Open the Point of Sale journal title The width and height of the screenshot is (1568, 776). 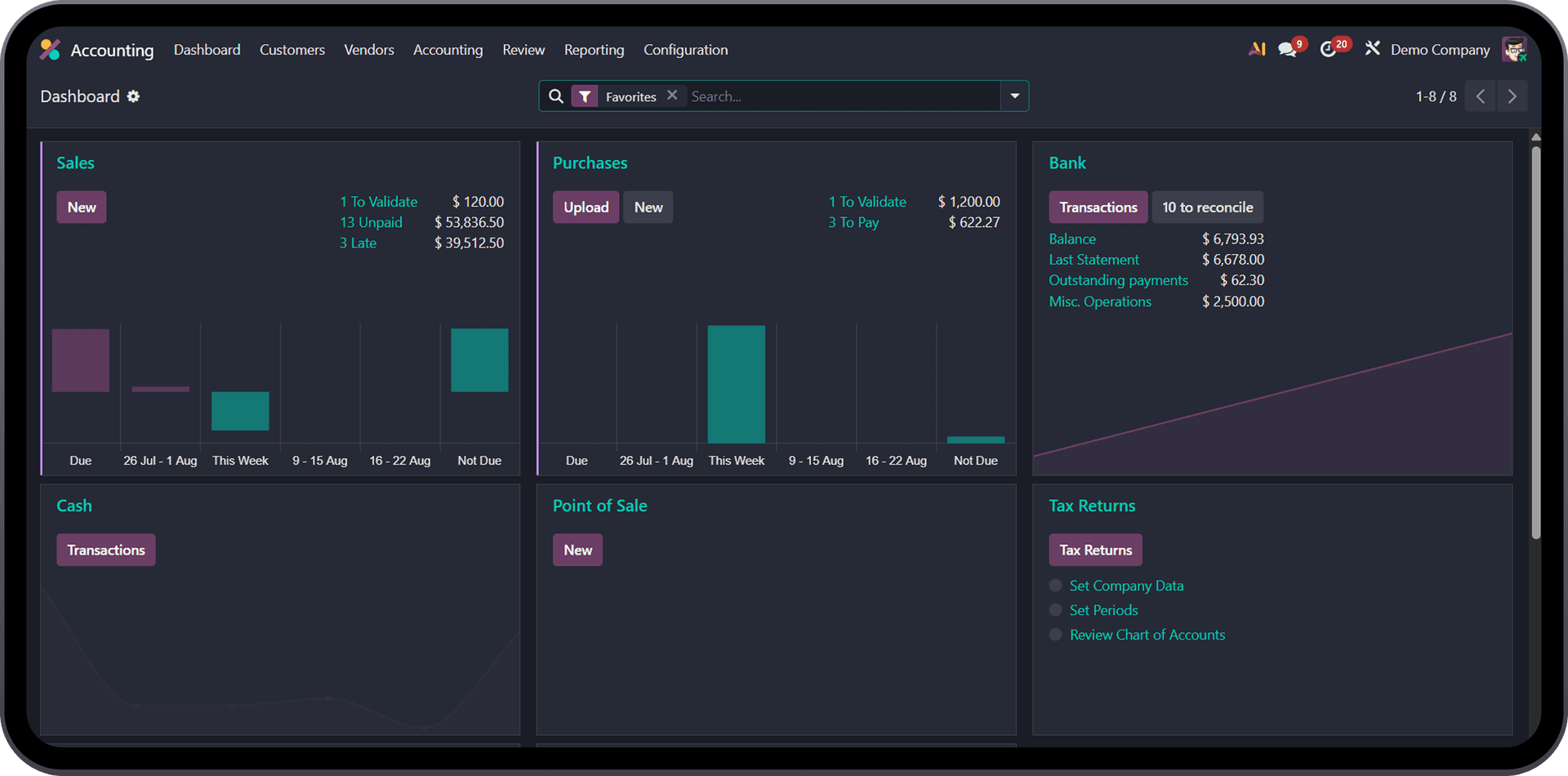[x=599, y=506]
